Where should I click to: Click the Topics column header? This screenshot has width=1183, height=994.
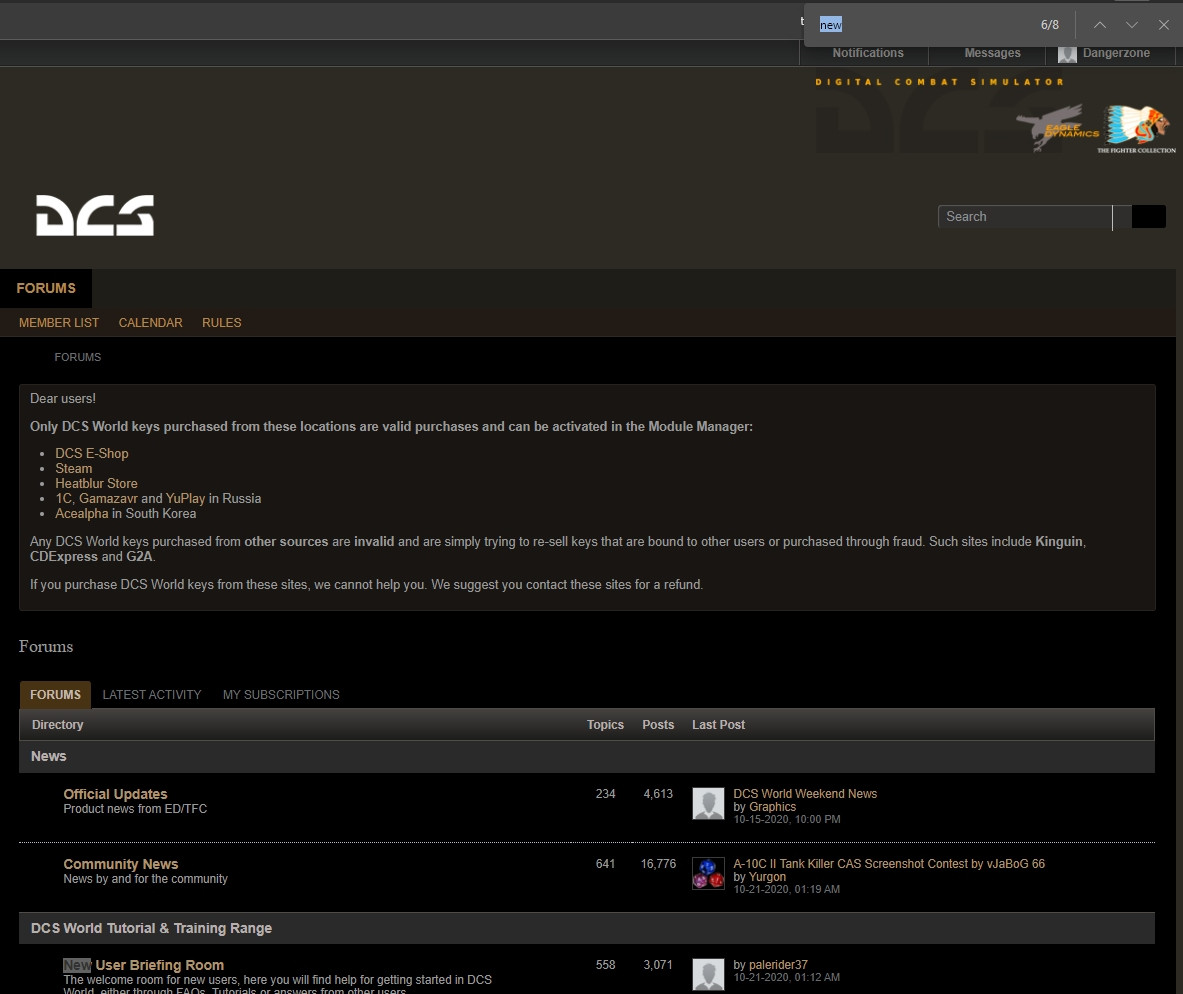coord(605,725)
